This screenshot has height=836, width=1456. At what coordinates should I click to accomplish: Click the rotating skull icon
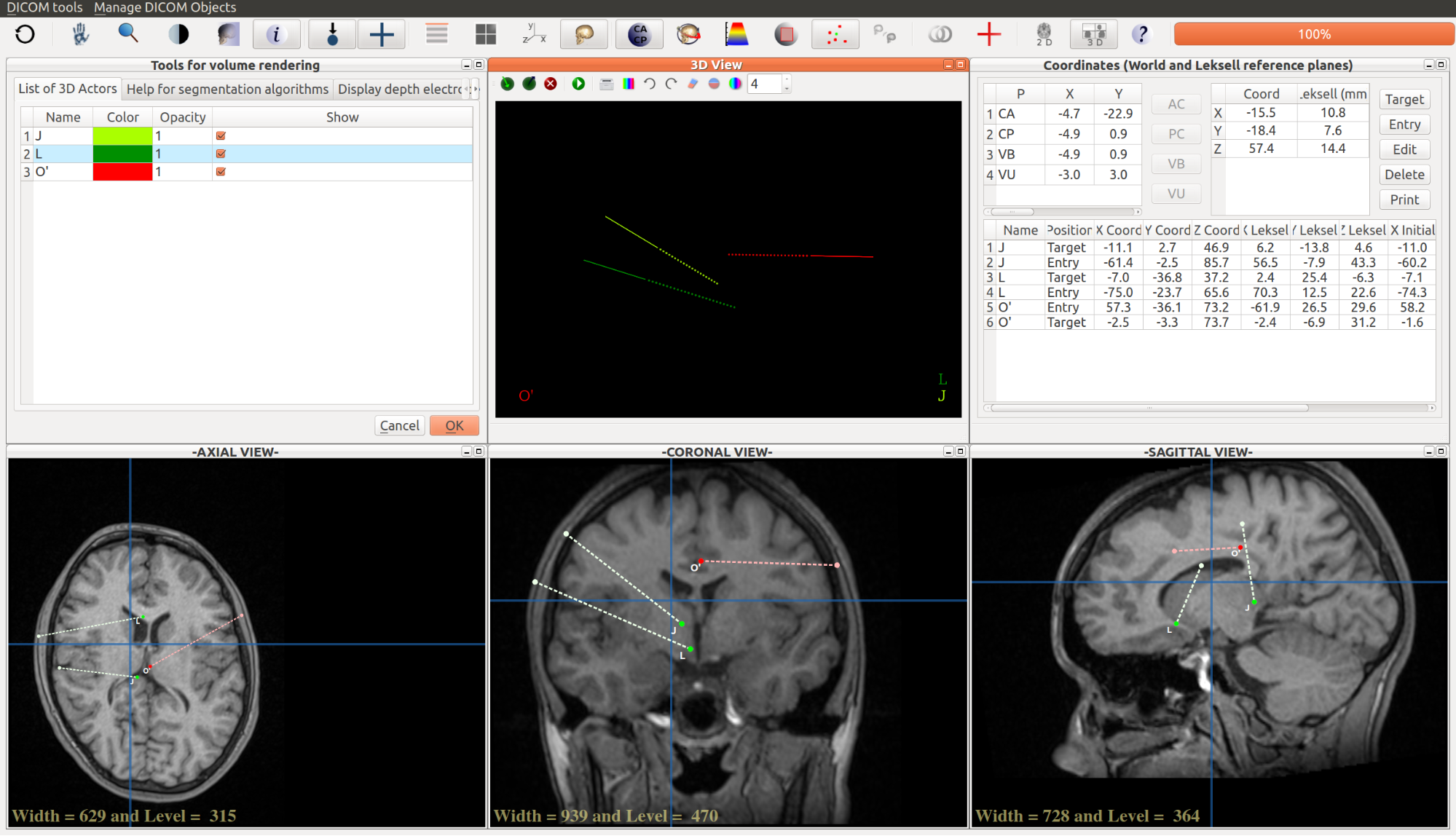(x=688, y=34)
